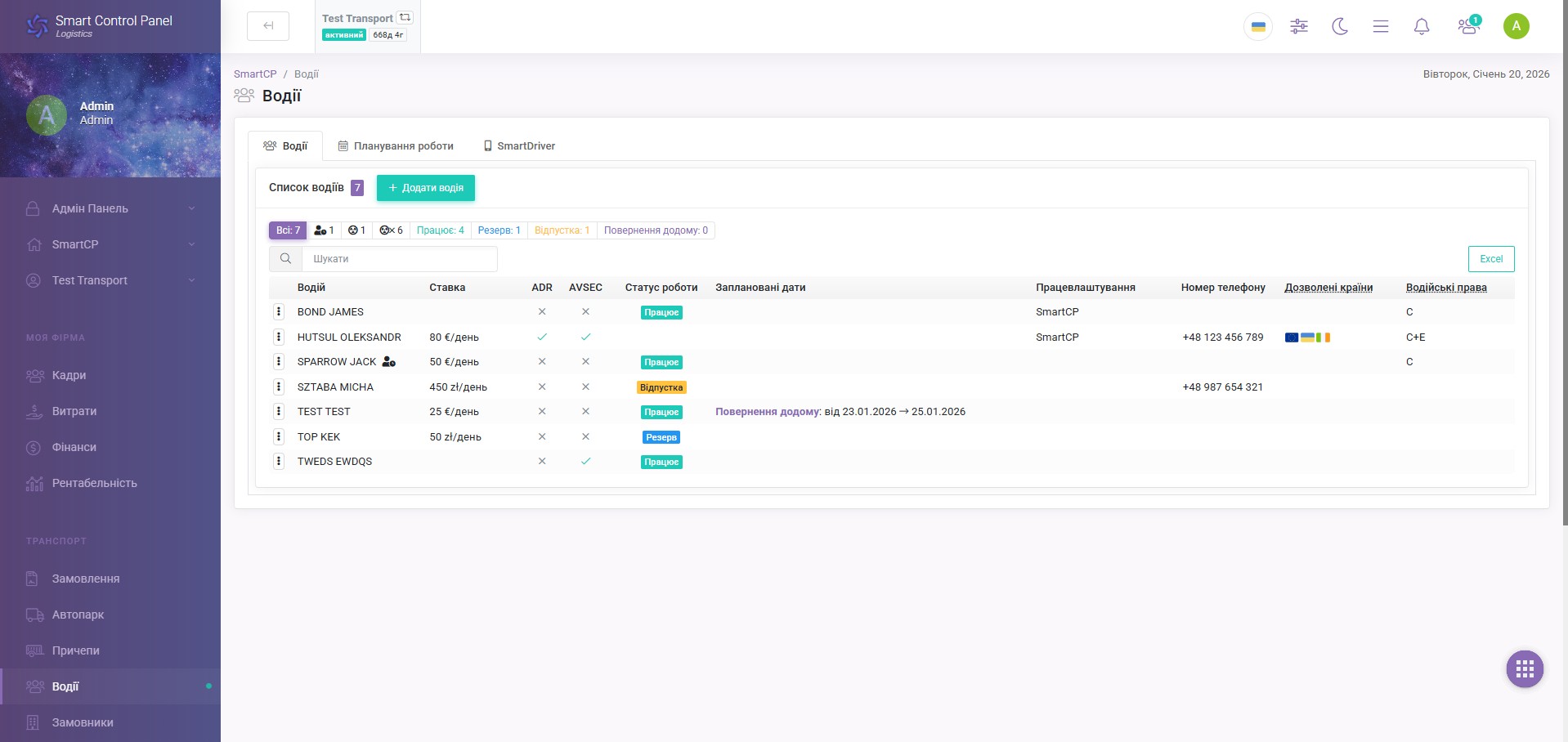1568x742 pixels.
Task: Open row options for BOND JAMES
Action: tap(279, 311)
